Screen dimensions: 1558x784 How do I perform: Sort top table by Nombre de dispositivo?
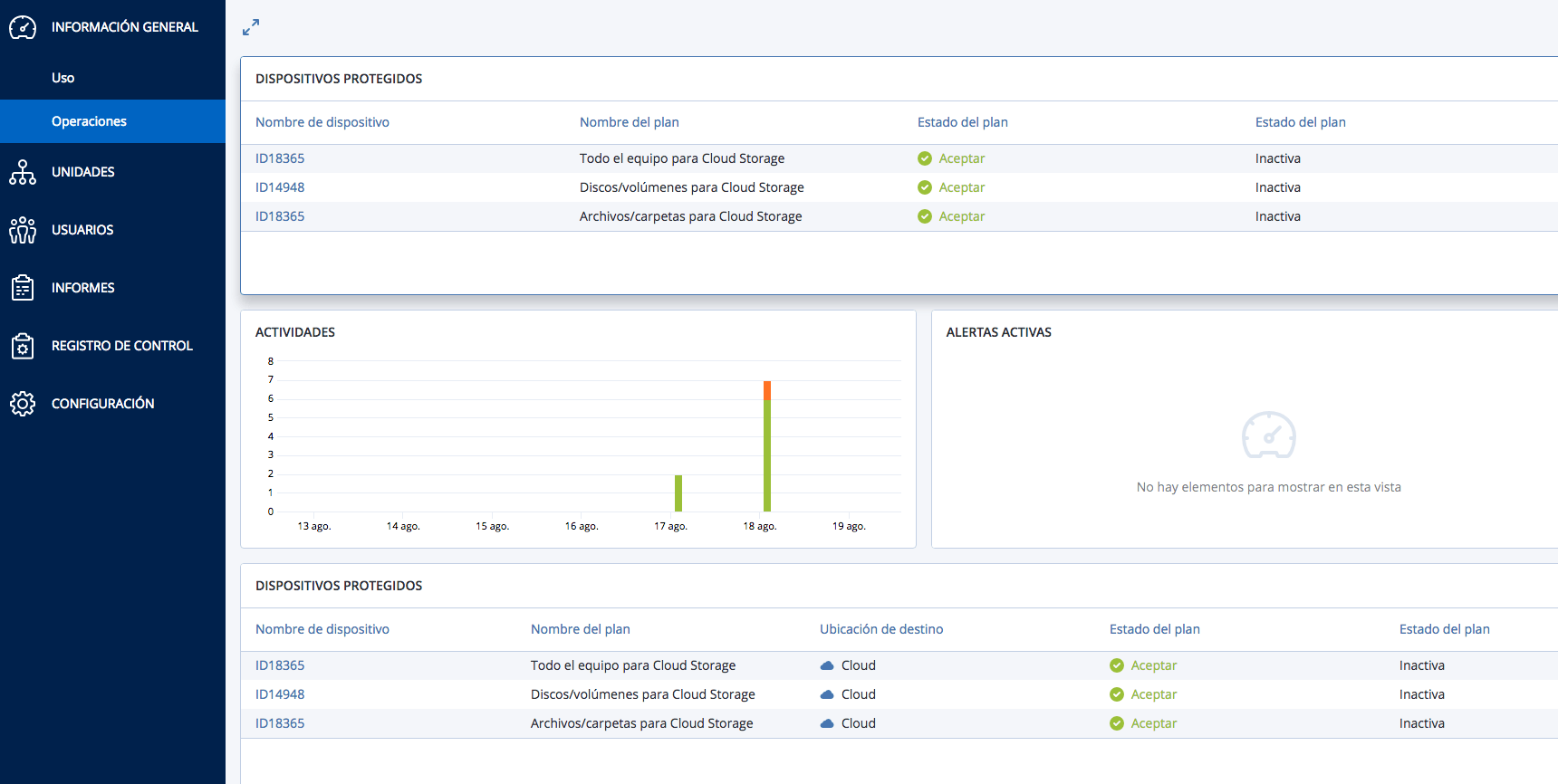pos(322,122)
